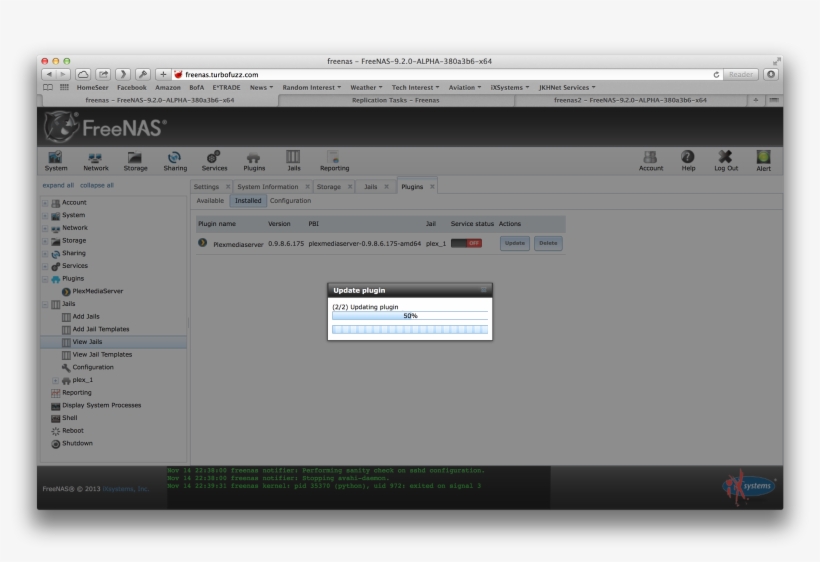This screenshot has width=820, height=562.
Task: Open the Top Sites grid icon
Action: pyautogui.click(x=64, y=87)
